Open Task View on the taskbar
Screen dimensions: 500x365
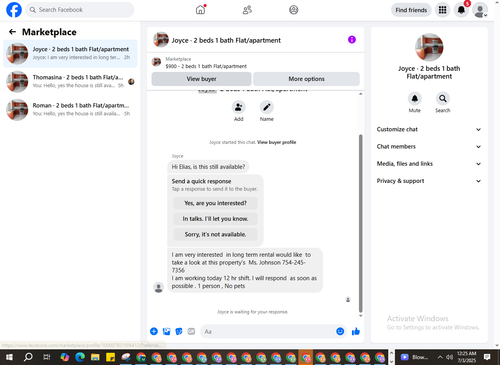[47, 357]
